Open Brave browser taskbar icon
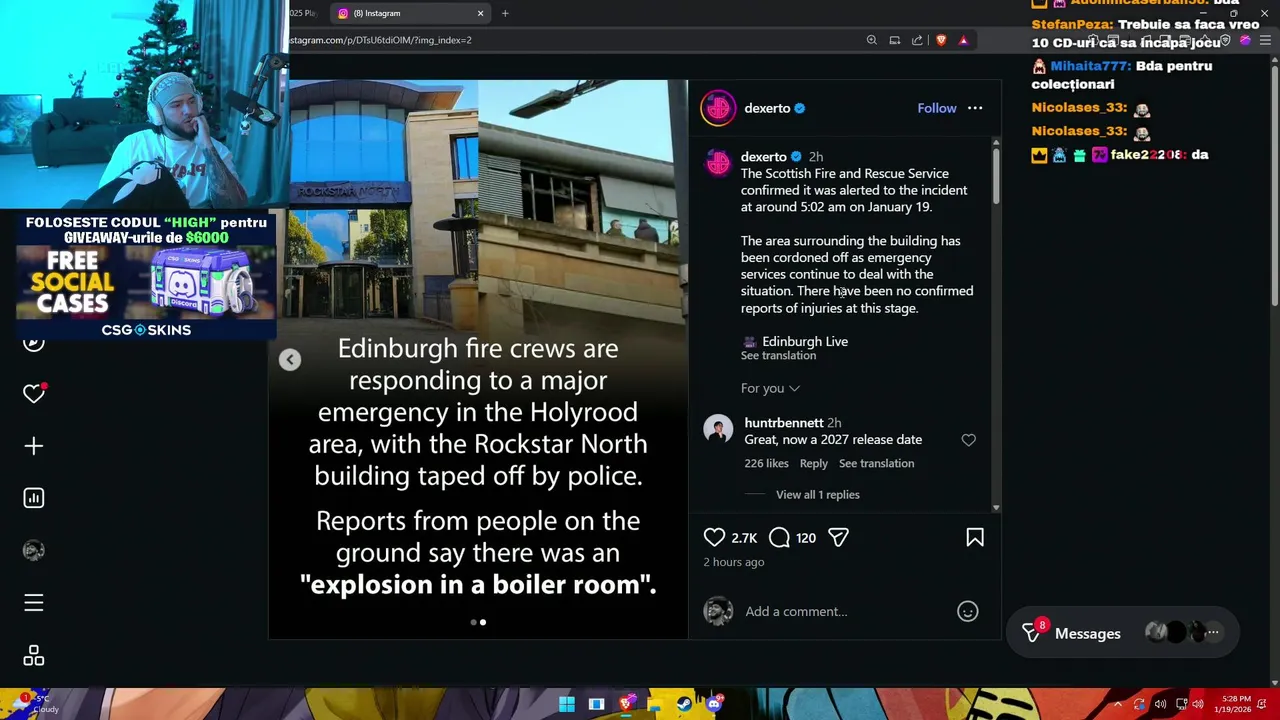 pos(626,704)
